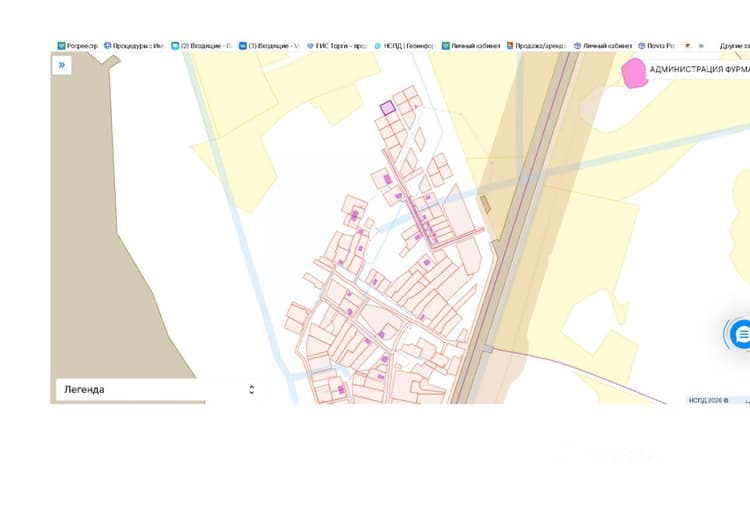Open the Почта России bookmark
The width and height of the screenshot is (750, 530).
coord(657,46)
